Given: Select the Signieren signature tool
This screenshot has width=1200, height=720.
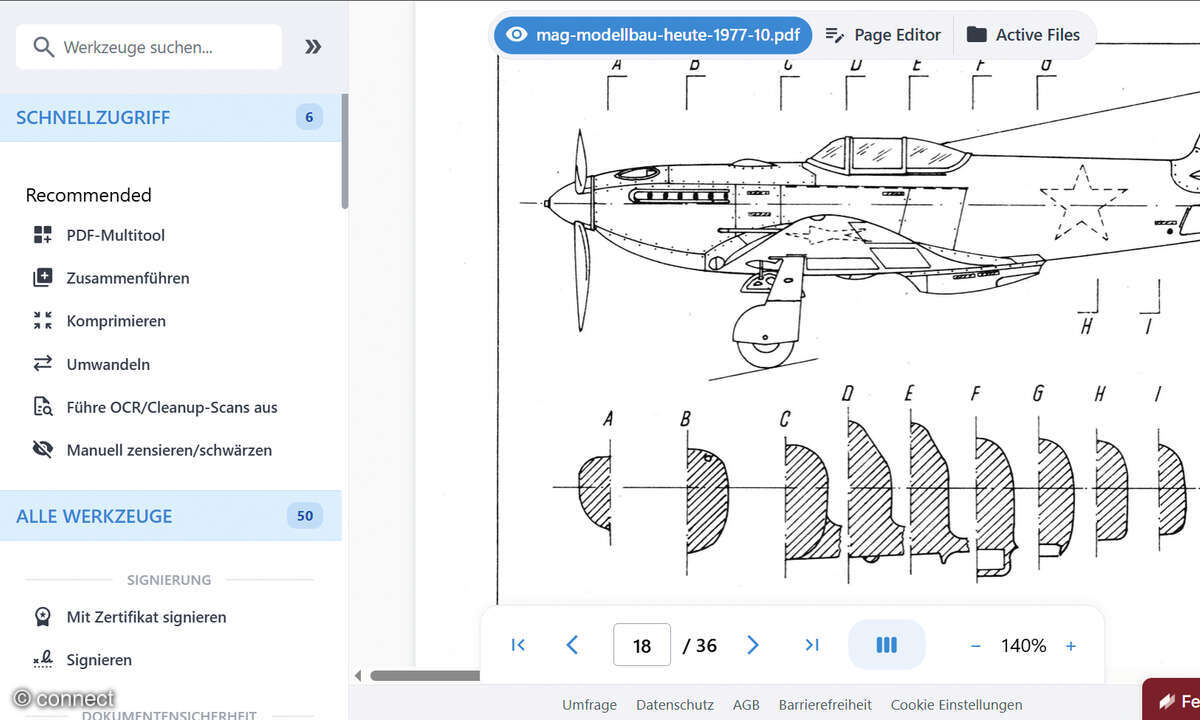Looking at the screenshot, I should point(99,660).
